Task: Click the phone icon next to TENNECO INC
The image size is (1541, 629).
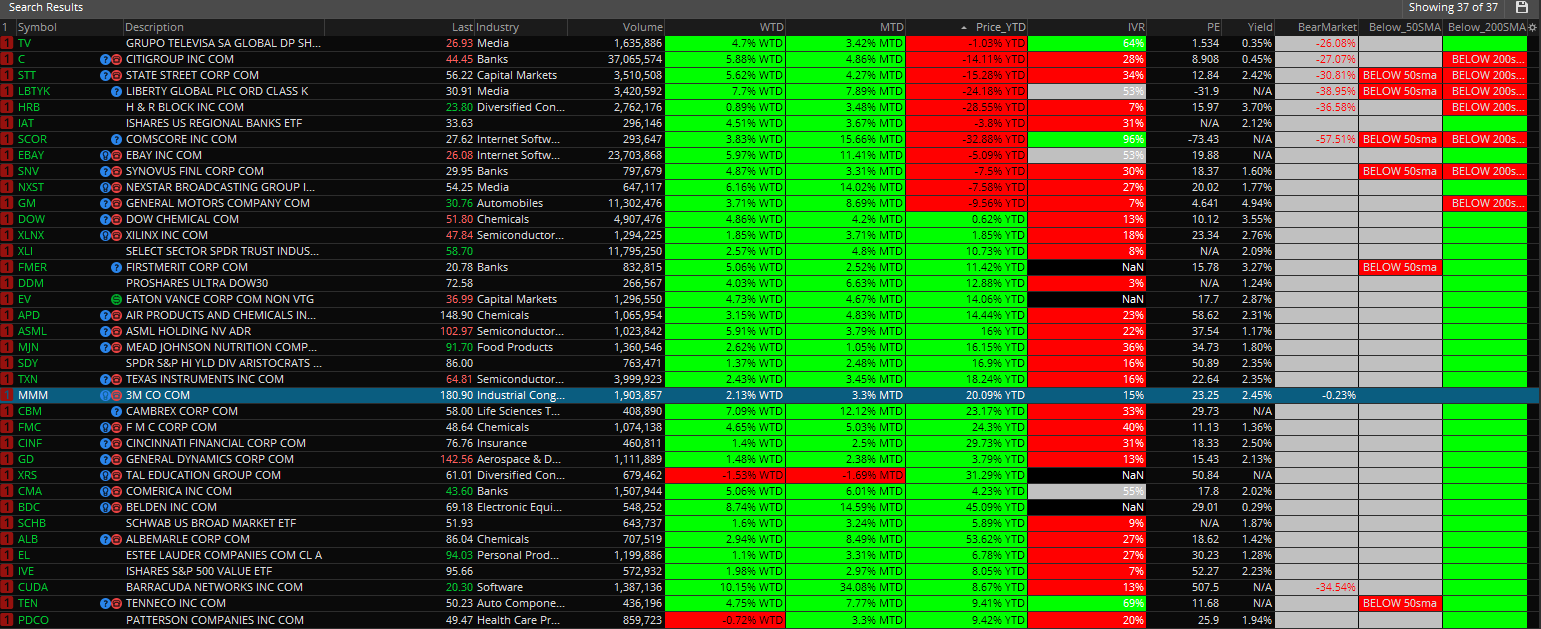Action: (x=119, y=603)
